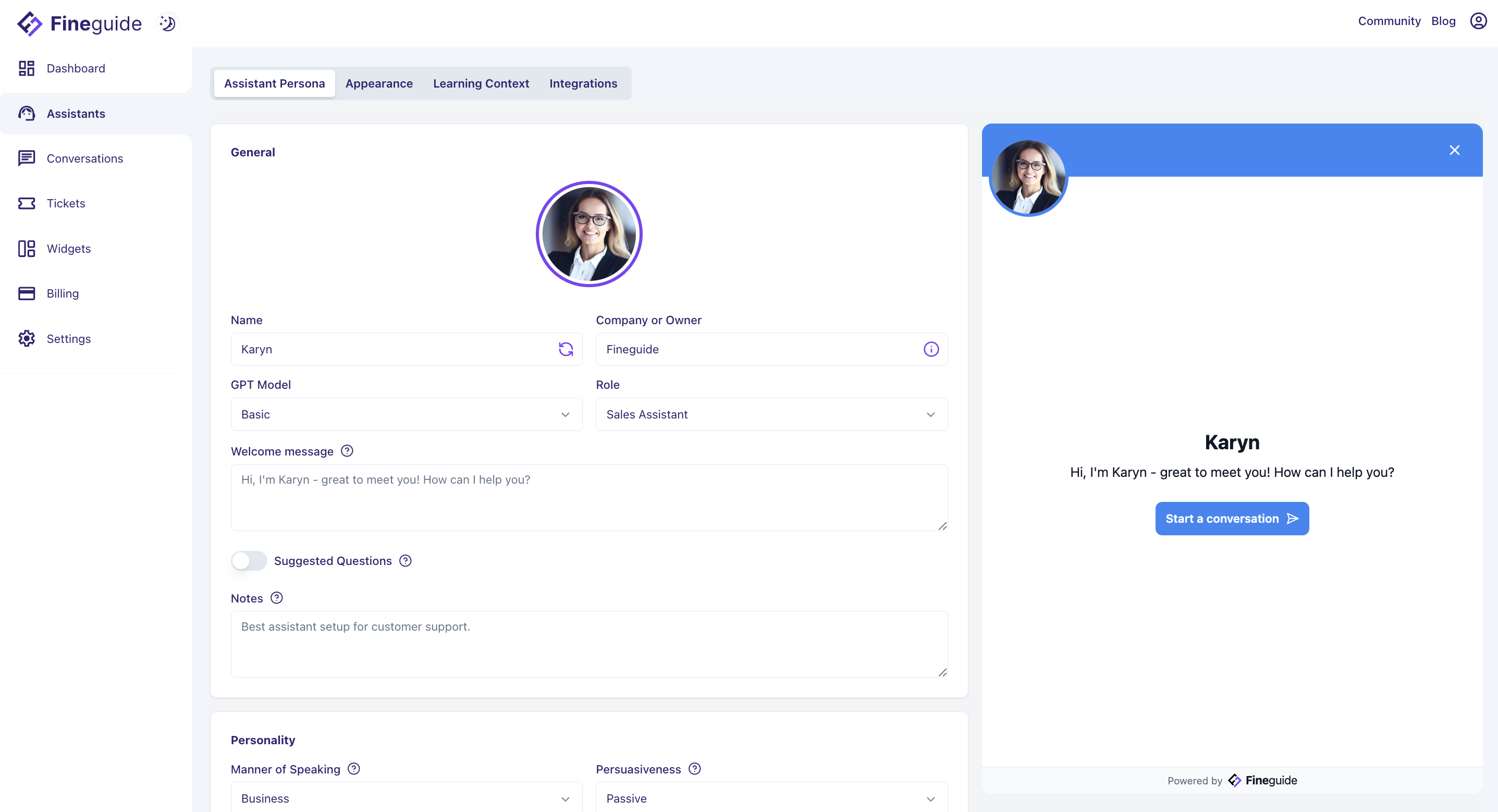Switch to the Learning Context tab

(481, 83)
